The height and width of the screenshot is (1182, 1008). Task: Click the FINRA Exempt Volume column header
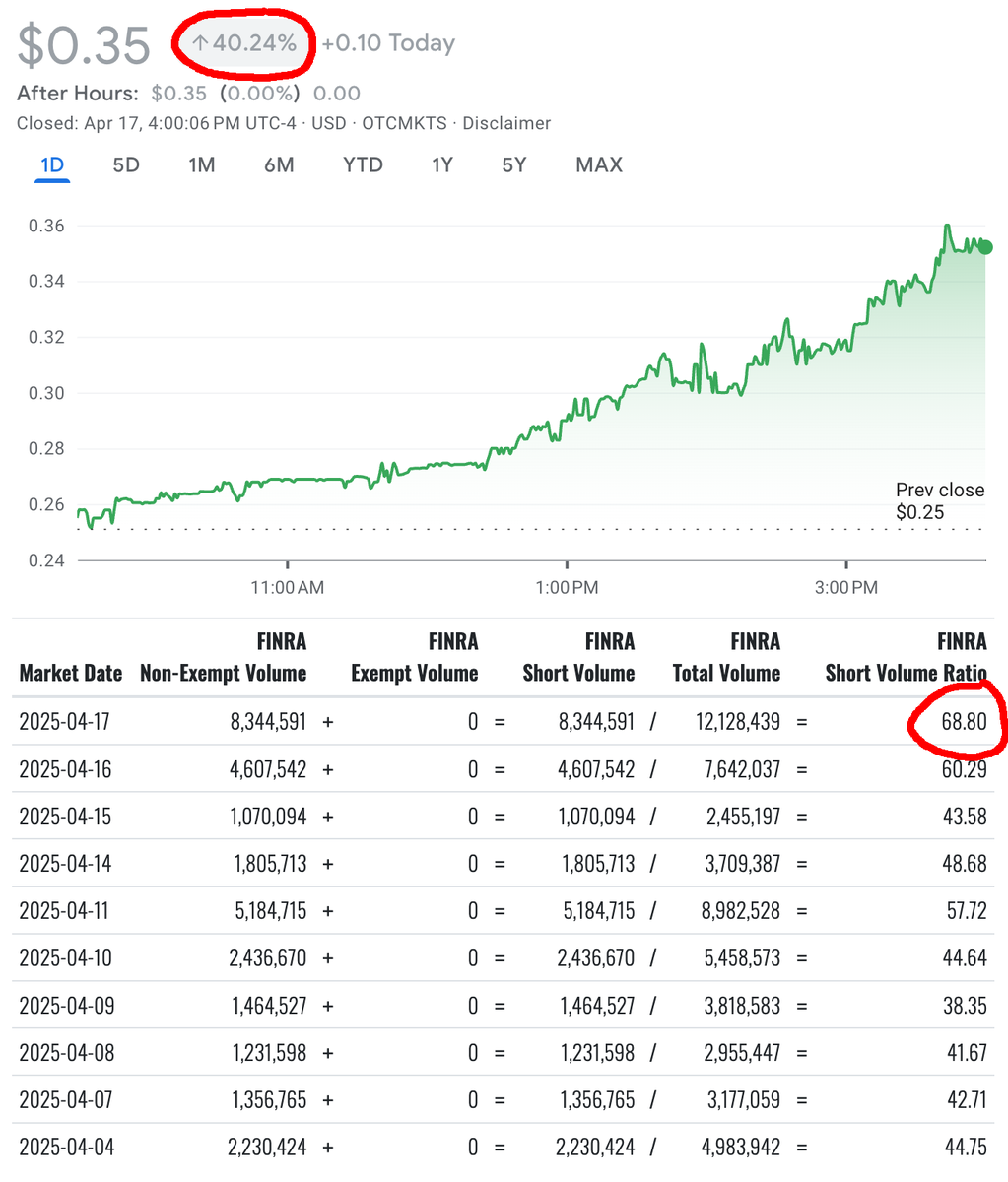[x=415, y=658]
